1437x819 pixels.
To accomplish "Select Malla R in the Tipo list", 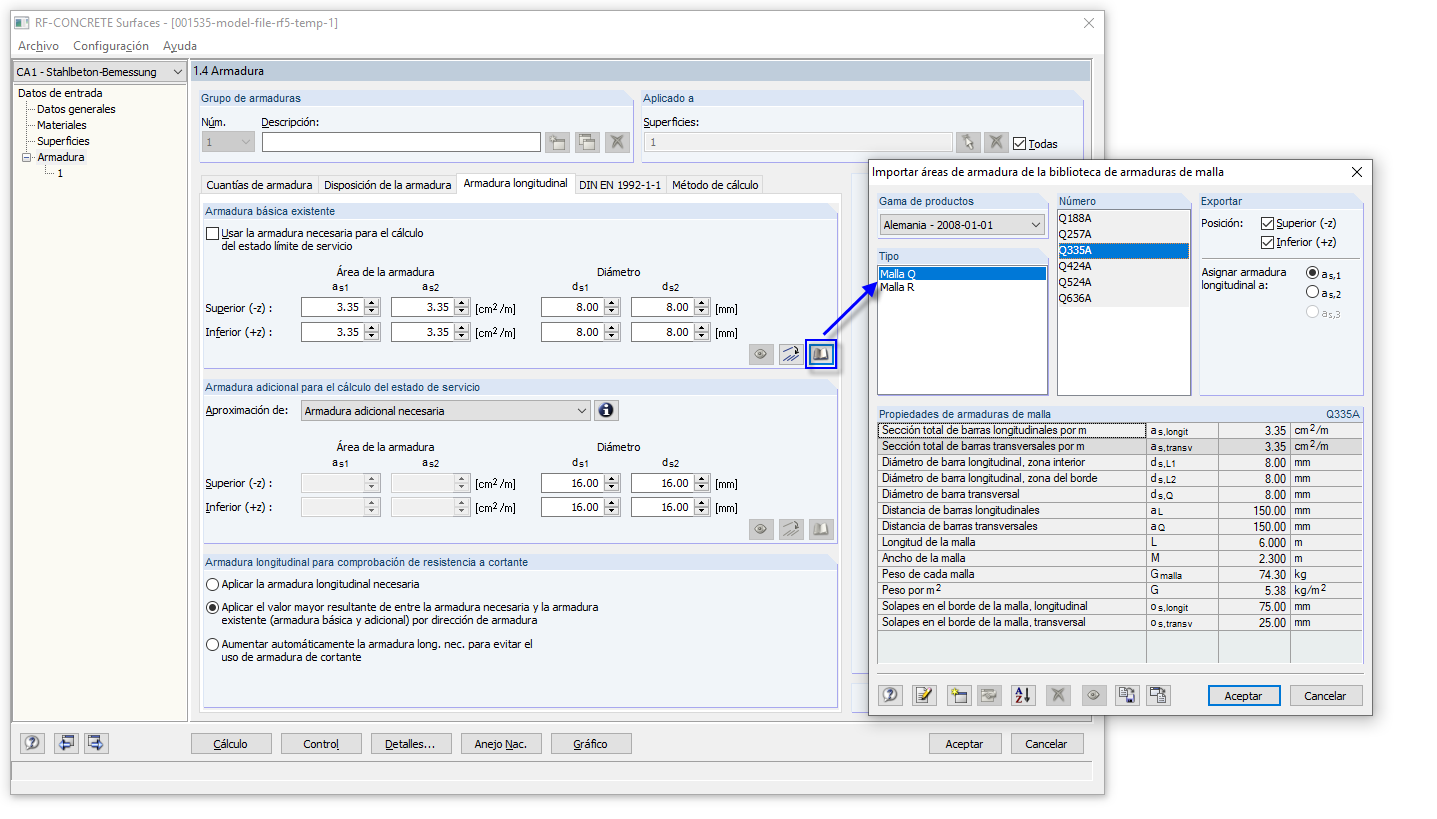I will click(x=962, y=288).
